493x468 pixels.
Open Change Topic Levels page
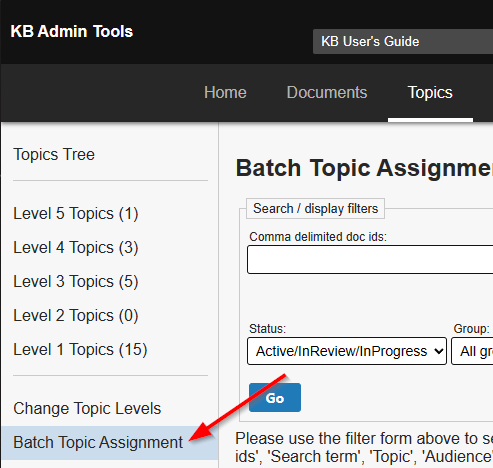coord(87,408)
